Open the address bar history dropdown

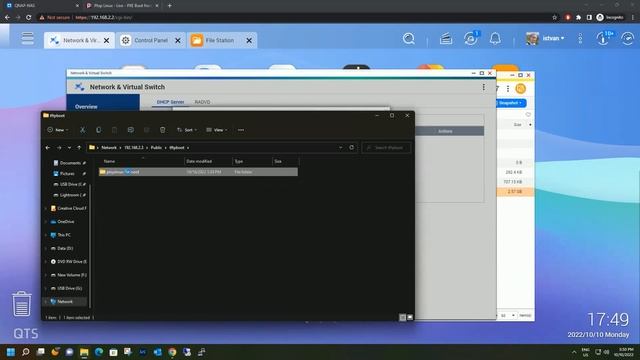click(340, 148)
